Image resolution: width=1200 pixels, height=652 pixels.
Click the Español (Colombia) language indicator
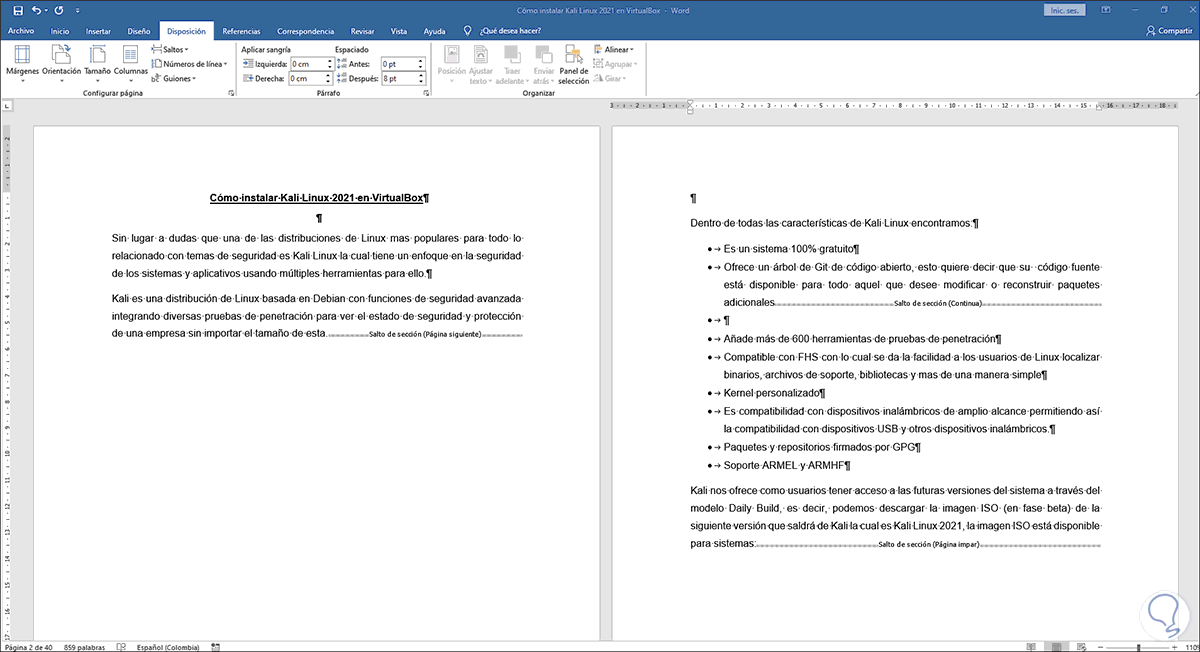(x=168, y=646)
